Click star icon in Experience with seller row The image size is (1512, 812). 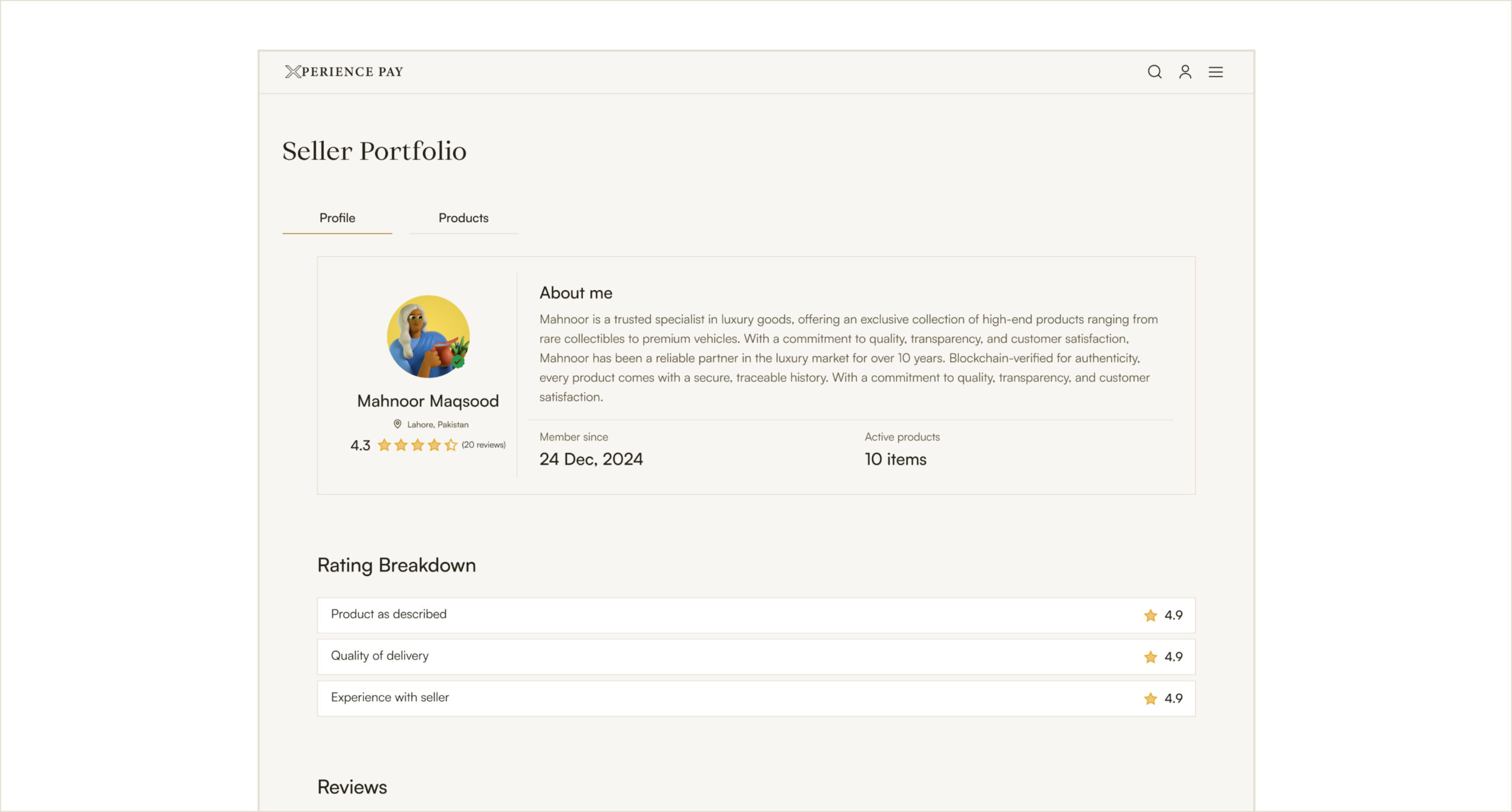pos(1150,699)
